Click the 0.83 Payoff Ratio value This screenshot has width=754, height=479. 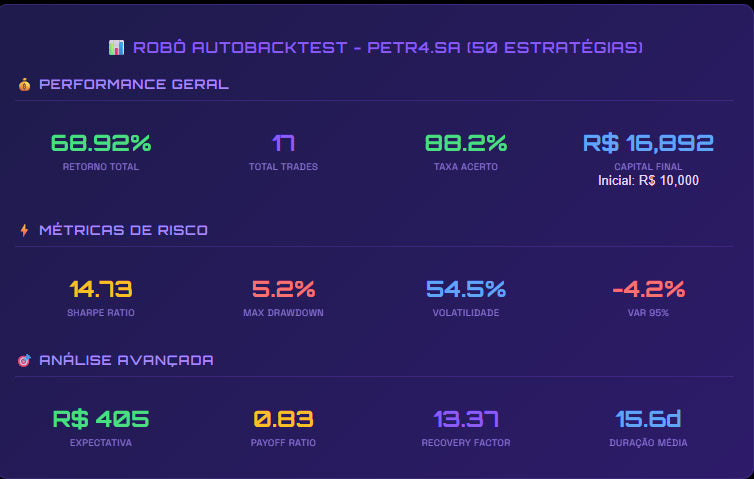point(283,419)
